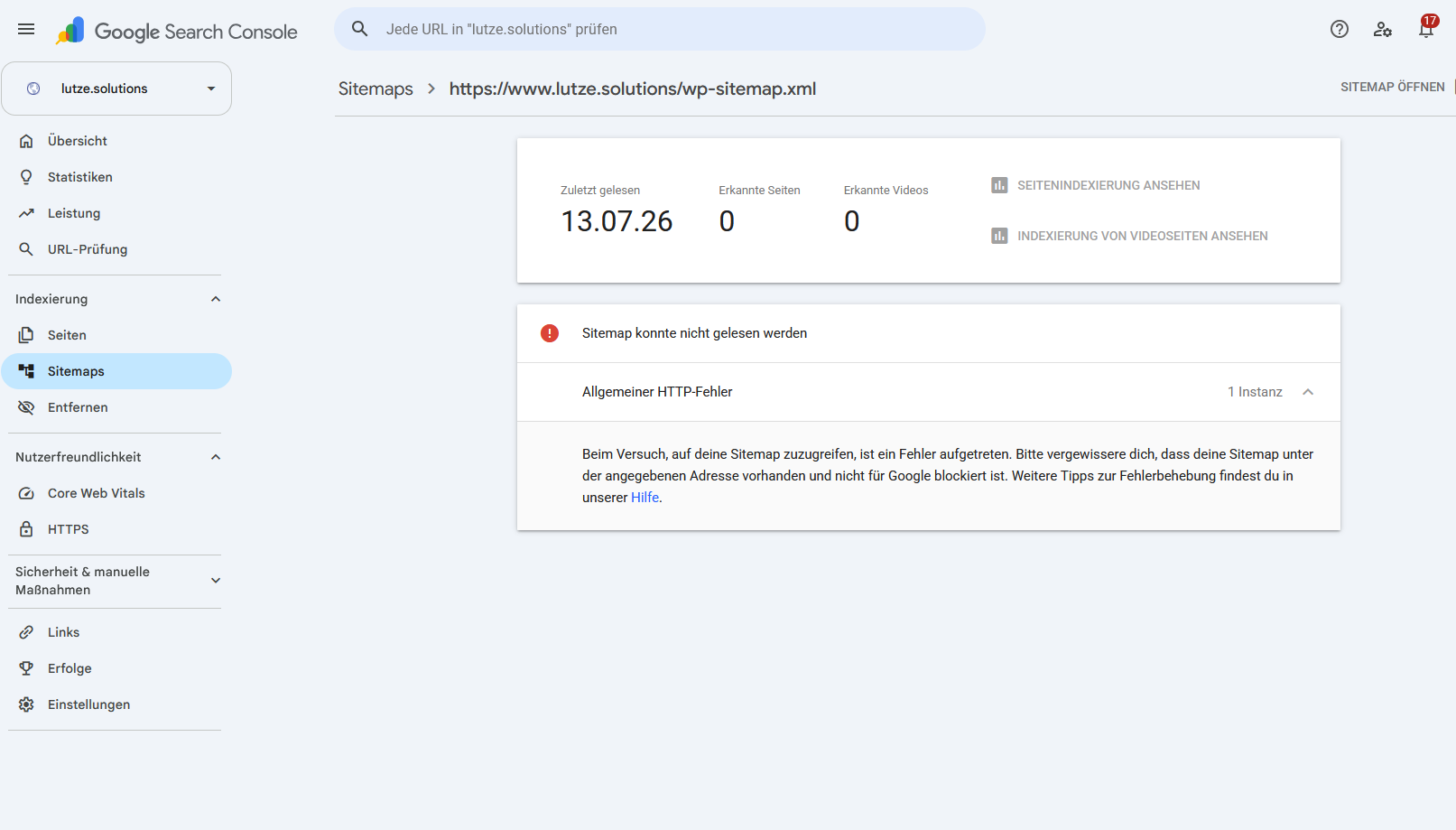The height and width of the screenshot is (830, 1456).
Task: Click the globe icon beside lutze.solutions
Action: click(33, 89)
